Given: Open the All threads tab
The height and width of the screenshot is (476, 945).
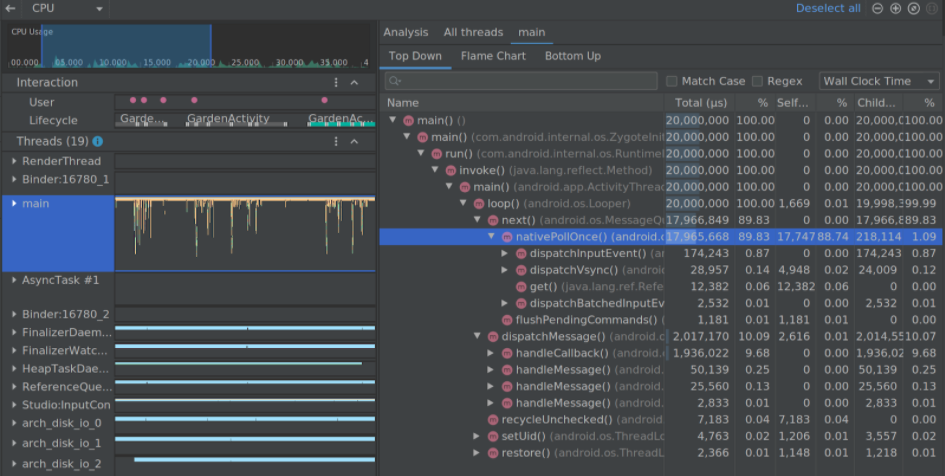Looking at the screenshot, I should [473, 33].
